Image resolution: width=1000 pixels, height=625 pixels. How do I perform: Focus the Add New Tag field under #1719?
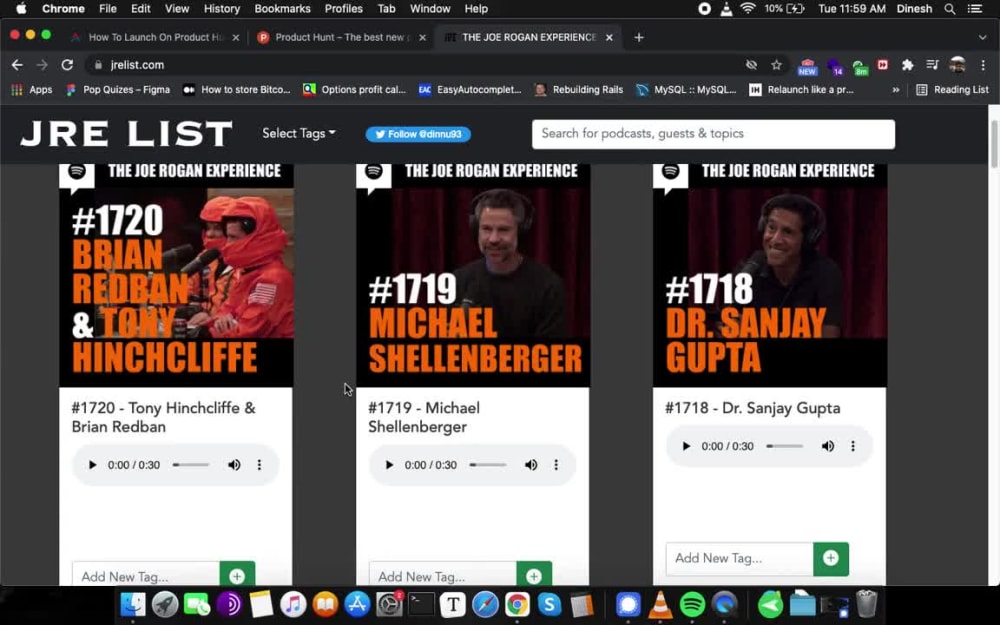click(443, 575)
